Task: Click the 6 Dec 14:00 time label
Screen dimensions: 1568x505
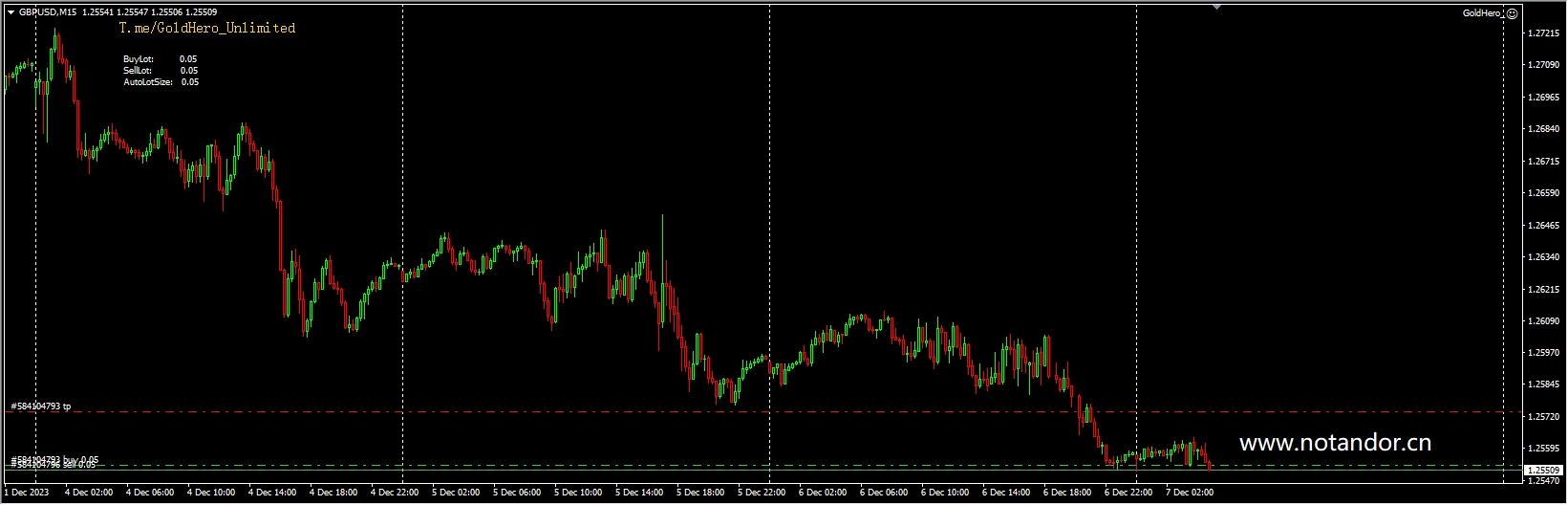Action: click(1006, 493)
